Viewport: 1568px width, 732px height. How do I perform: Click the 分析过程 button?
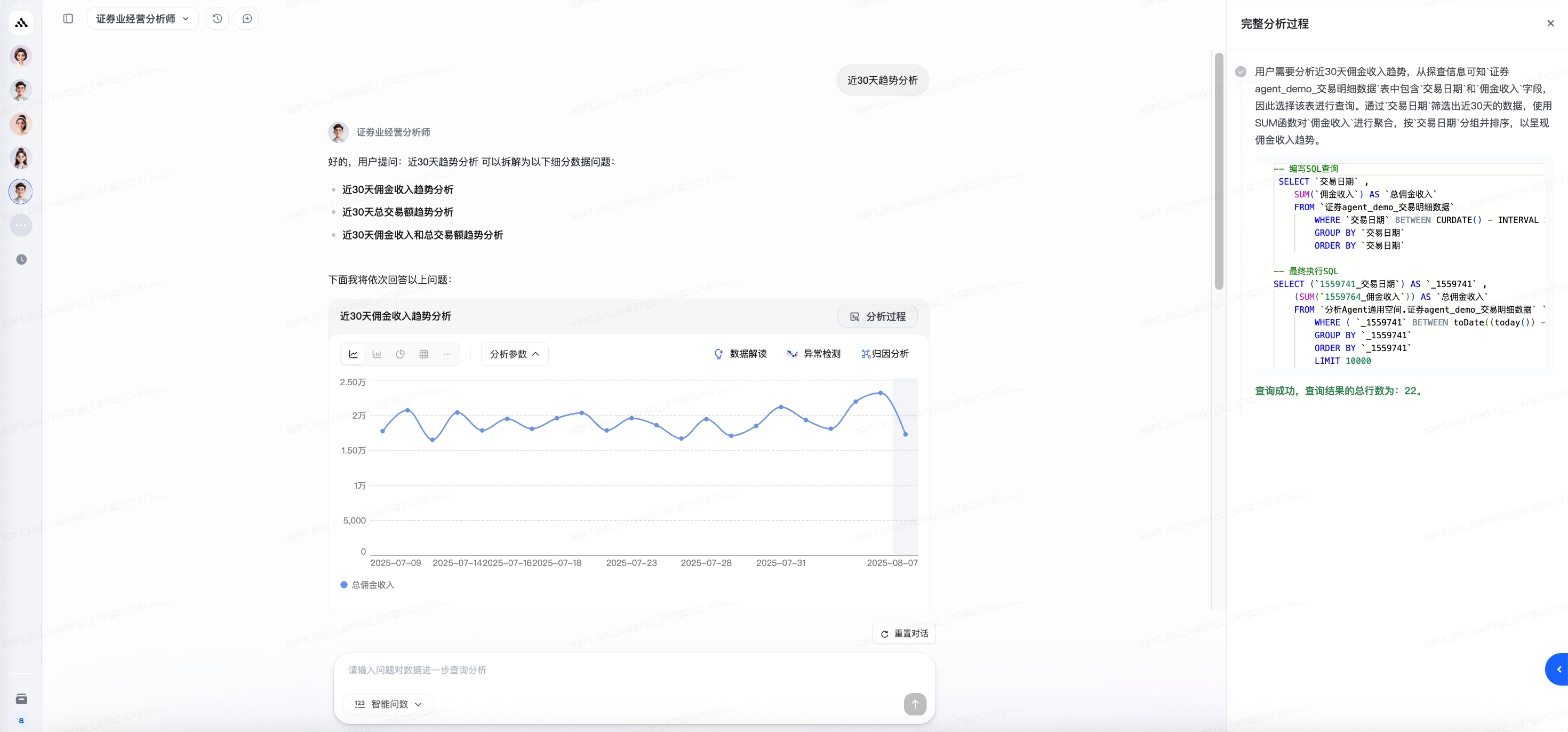point(877,317)
